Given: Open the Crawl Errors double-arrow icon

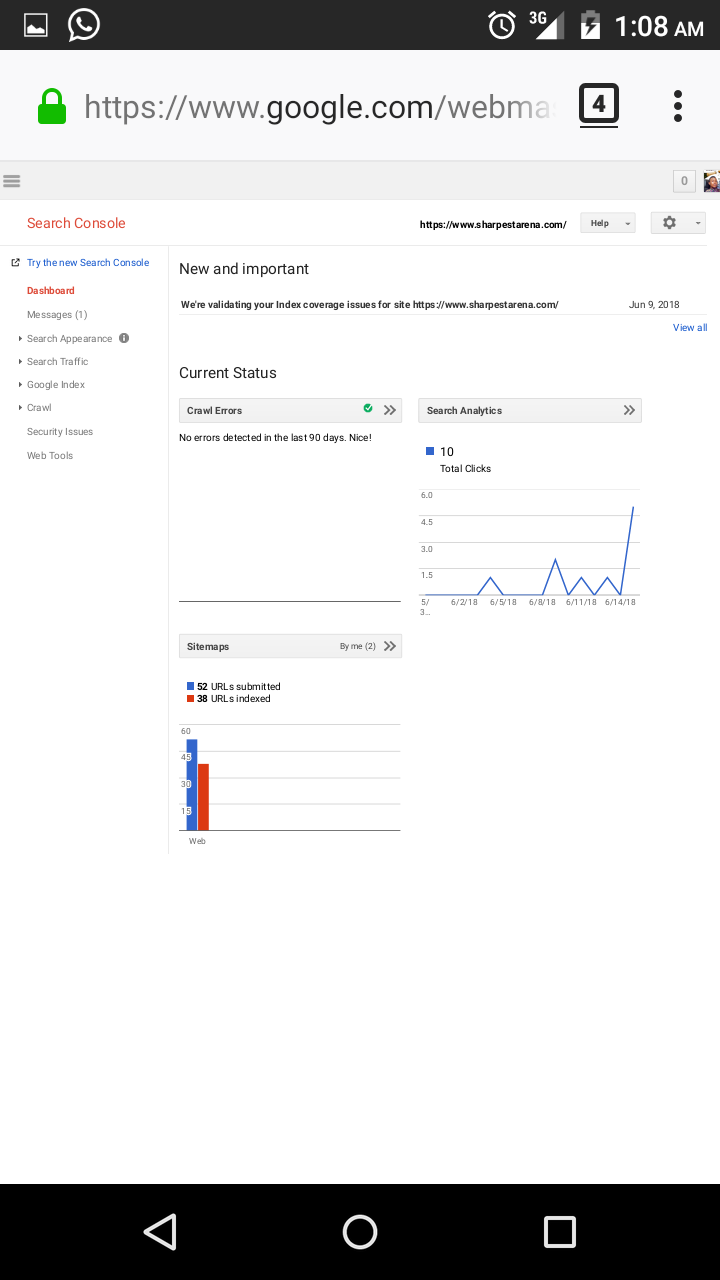Looking at the screenshot, I should coord(390,410).
